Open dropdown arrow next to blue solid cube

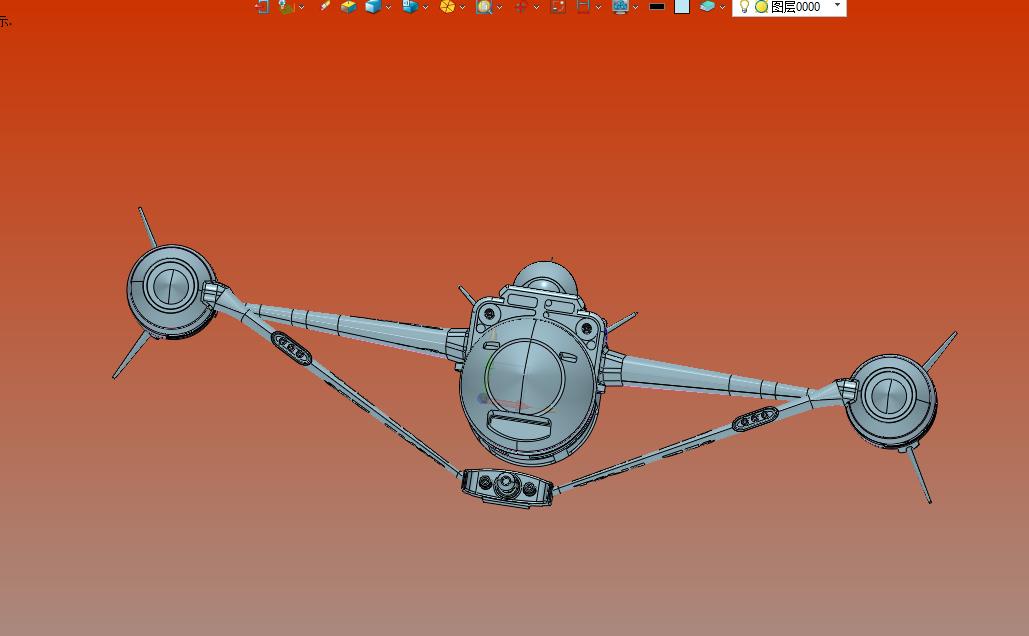[388, 7]
